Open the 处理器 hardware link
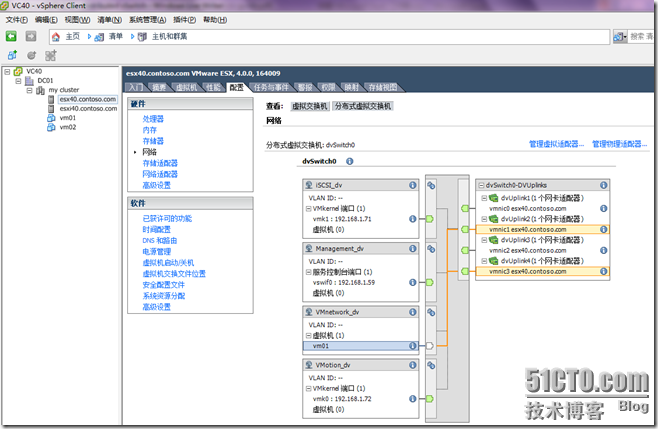The image size is (658, 429). click(153, 119)
